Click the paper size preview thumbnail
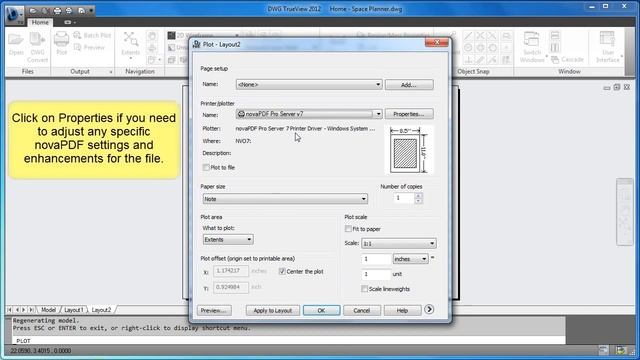This screenshot has height=360, width=640. pyautogui.click(x=409, y=150)
